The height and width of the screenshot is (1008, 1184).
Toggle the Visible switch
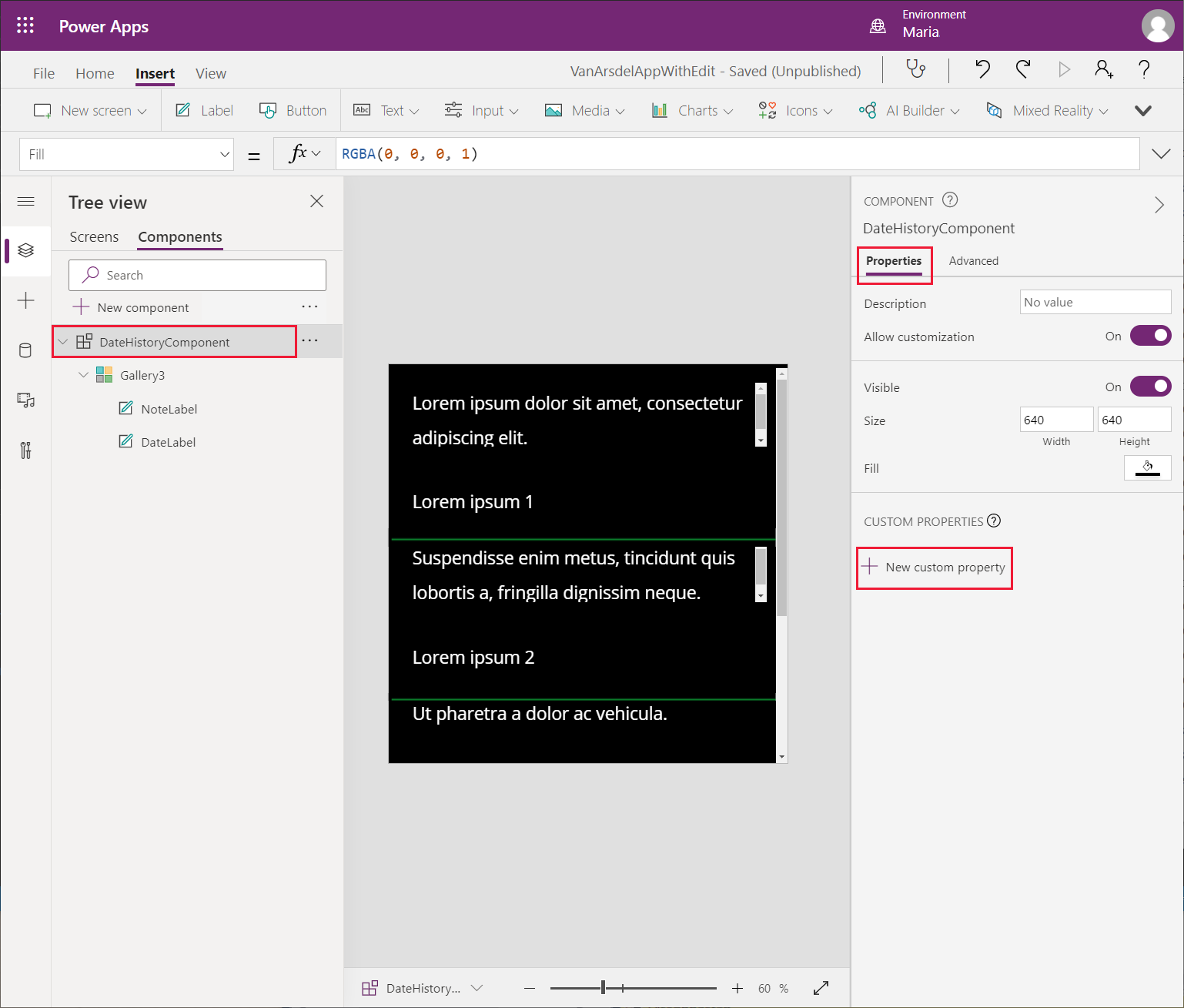click(x=1150, y=386)
